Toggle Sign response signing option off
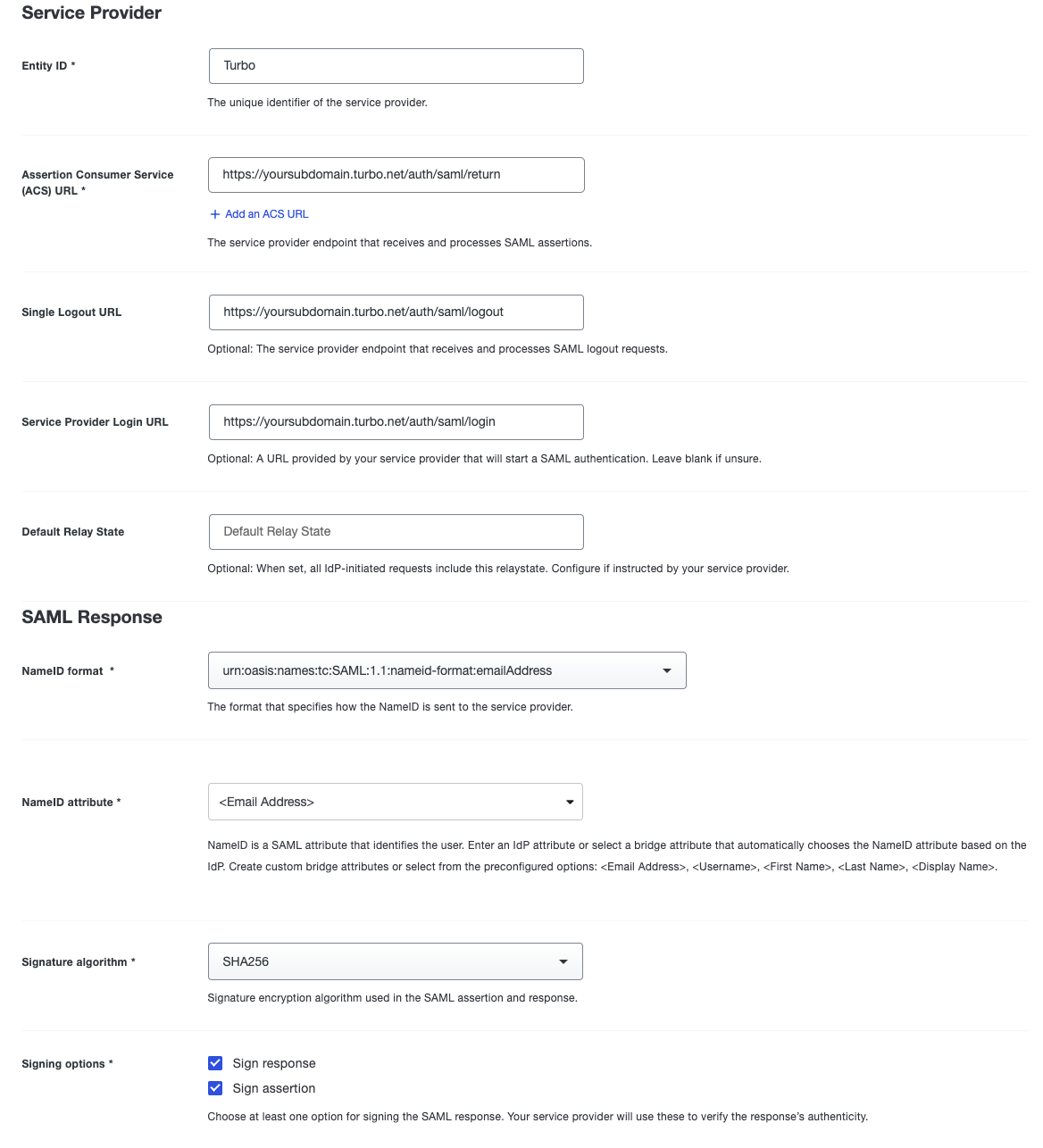The height and width of the screenshot is (1148, 1043). click(x=215, y=1062)
